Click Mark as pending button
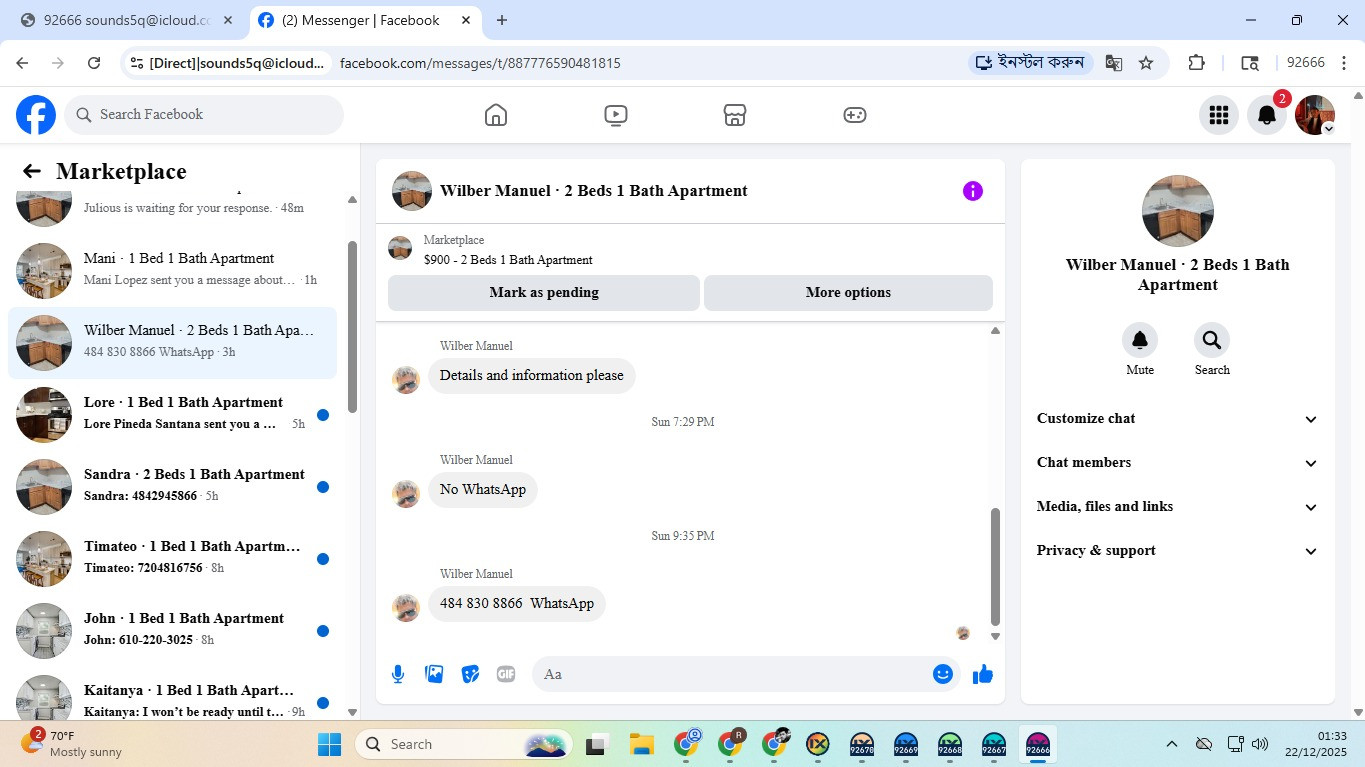 (544, 293)
